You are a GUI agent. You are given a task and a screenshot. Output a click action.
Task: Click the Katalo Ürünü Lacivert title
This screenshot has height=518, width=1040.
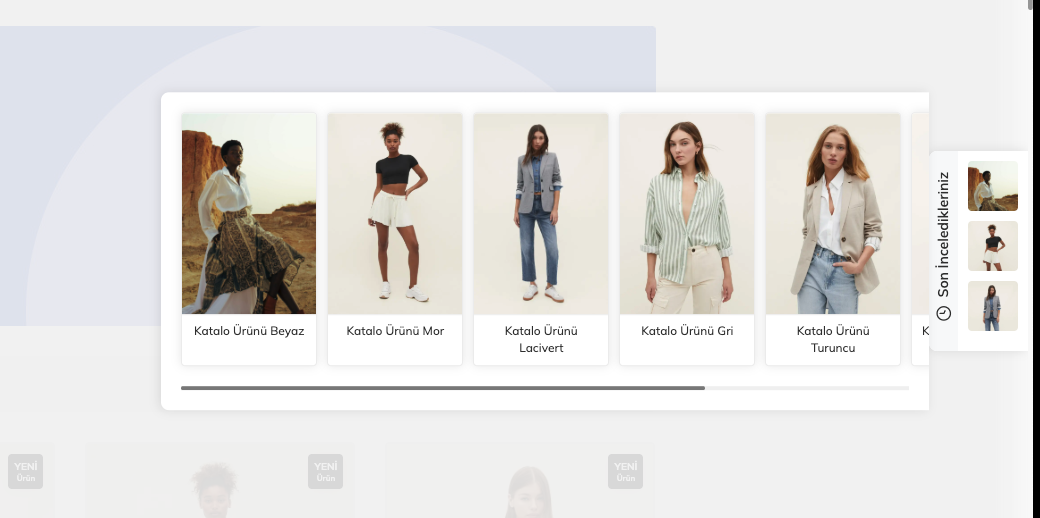[x=541, y=339]
